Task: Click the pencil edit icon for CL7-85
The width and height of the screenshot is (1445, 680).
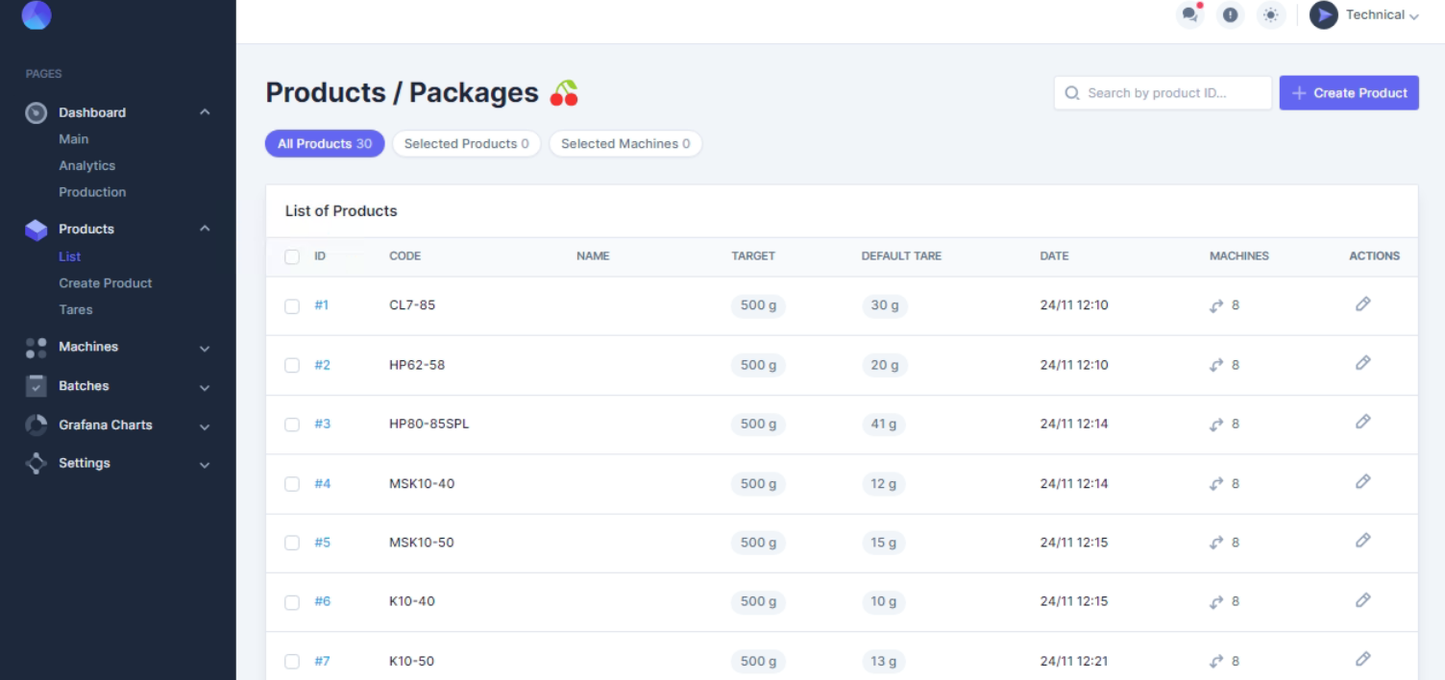Action: [1362, 304]
